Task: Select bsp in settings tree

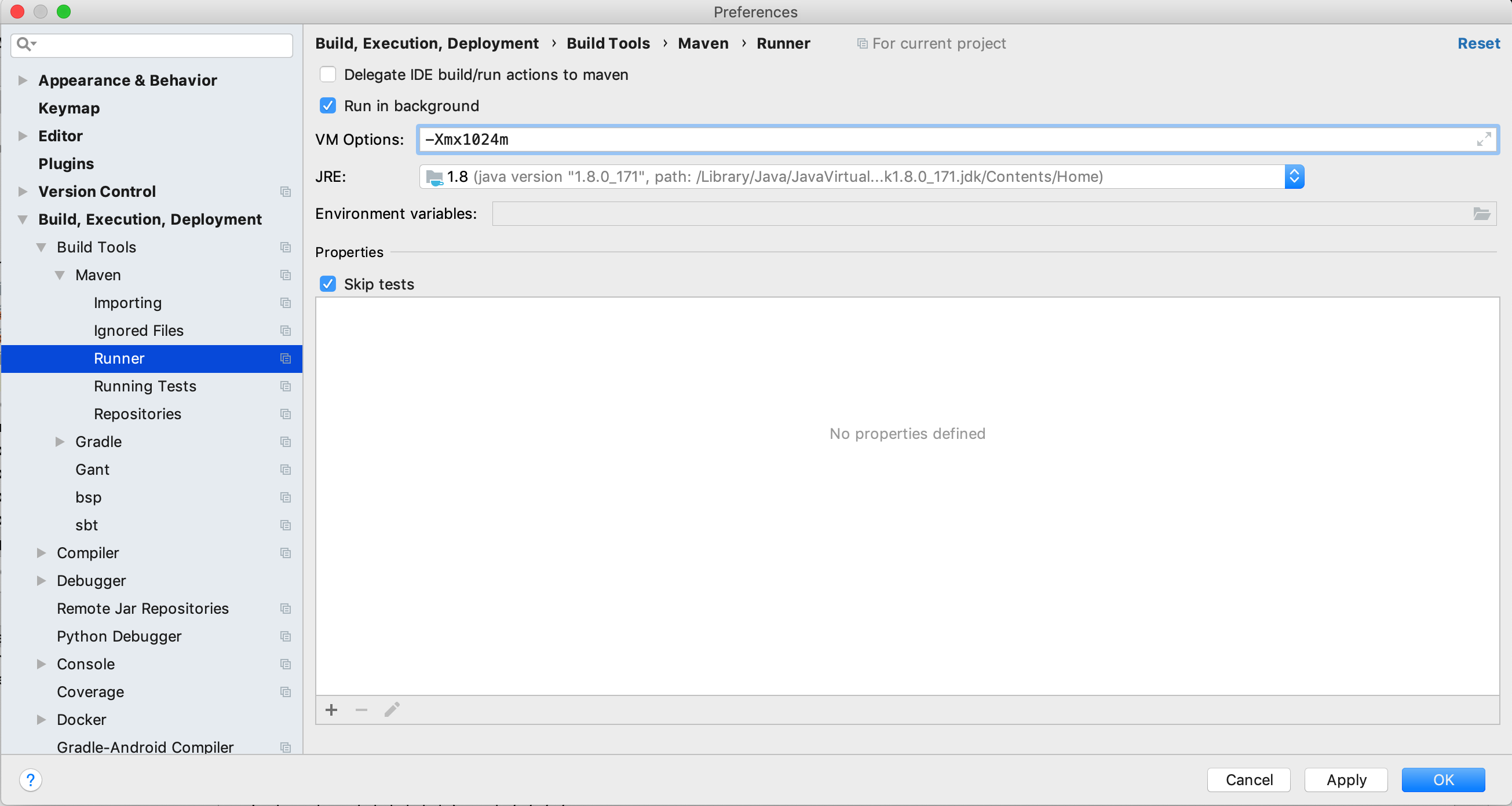Action: tap(88, 497)
